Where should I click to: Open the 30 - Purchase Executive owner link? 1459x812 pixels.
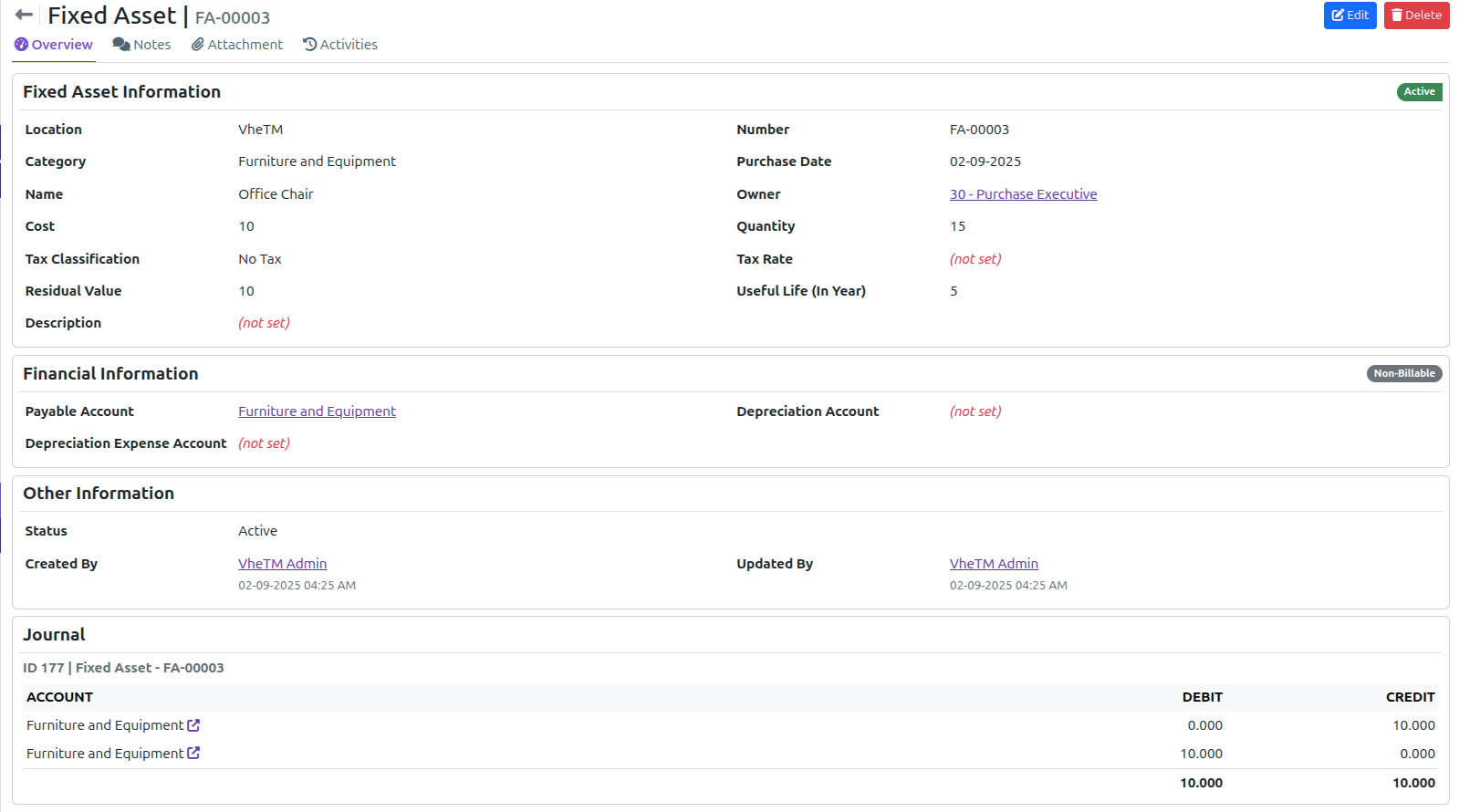click(x=1023, y=194)
